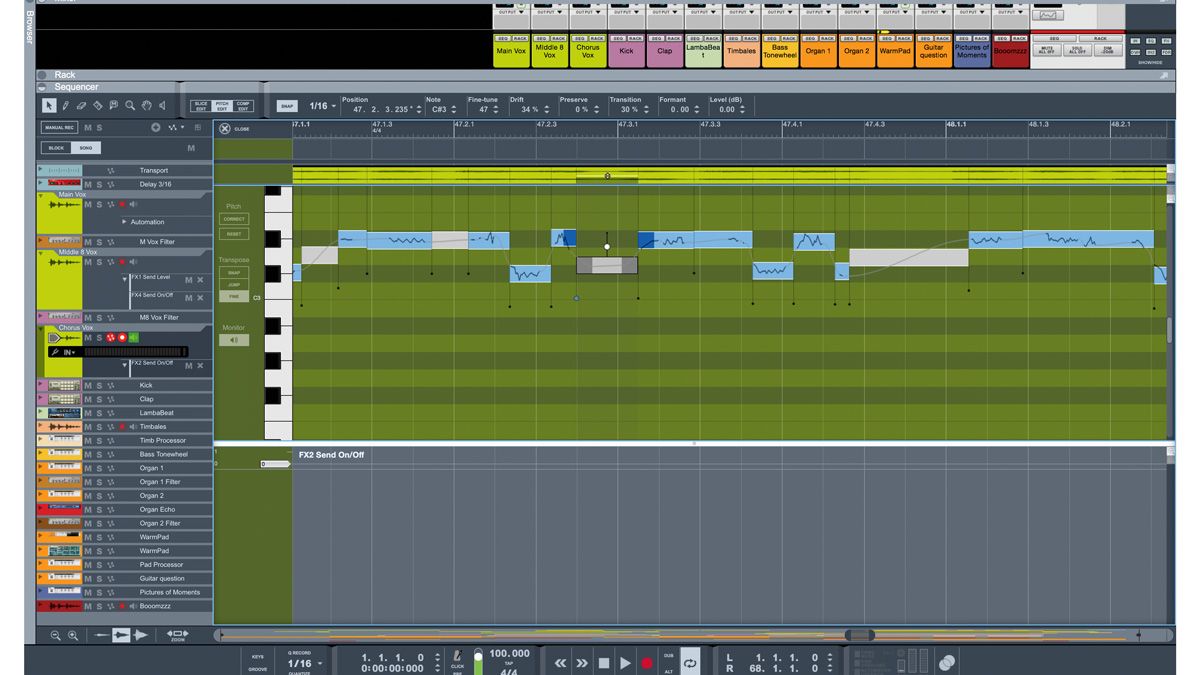Toggle record enable on Timbales track
Screen dimensions: 1200x675
point(122,427)
